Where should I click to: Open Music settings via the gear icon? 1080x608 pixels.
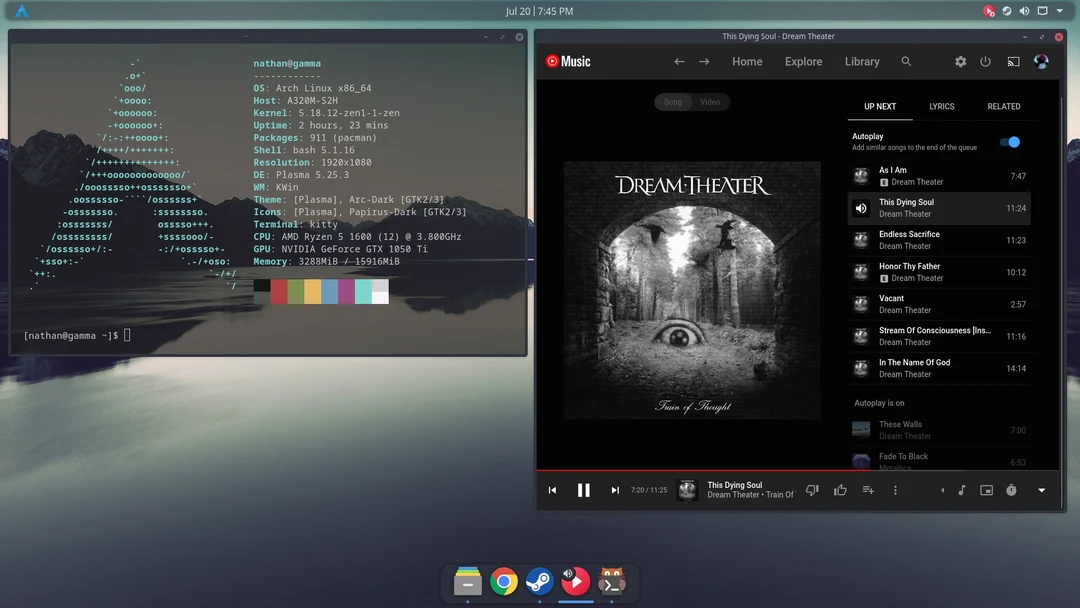pos(960,61)
